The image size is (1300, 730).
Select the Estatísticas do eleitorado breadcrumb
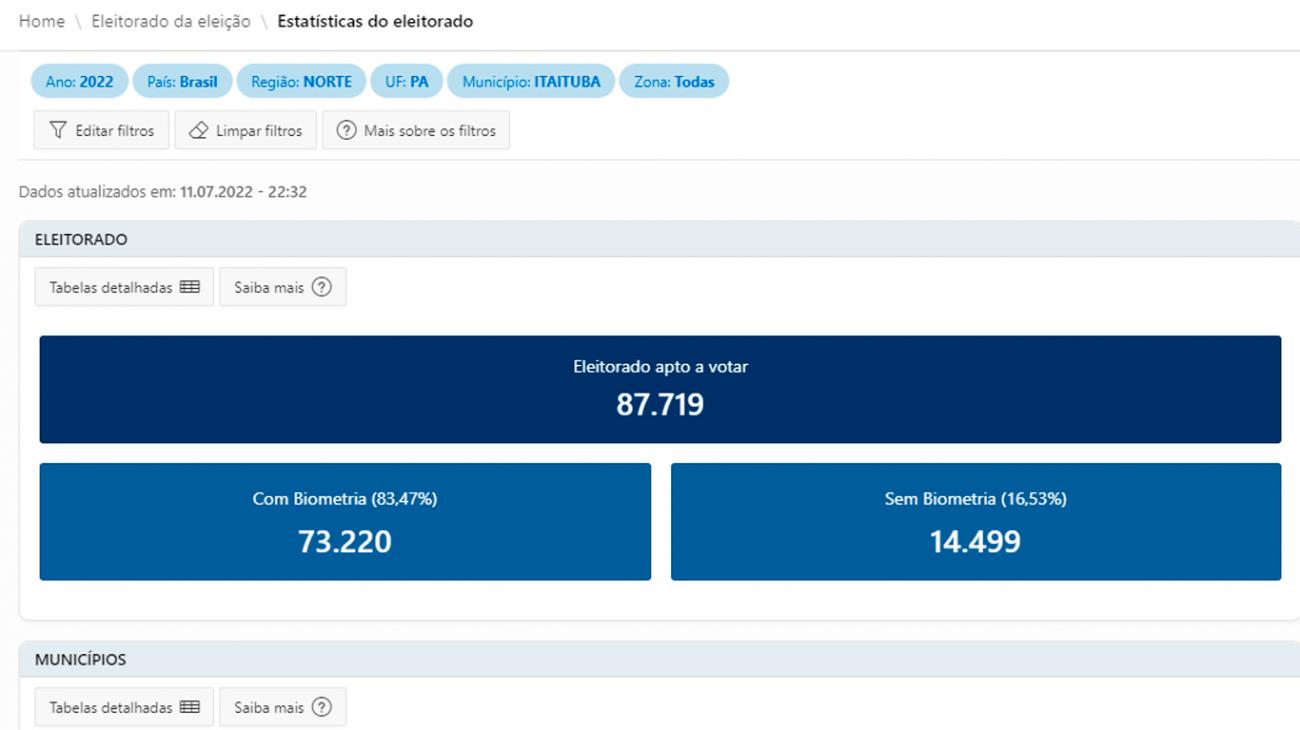coord(375,21)
